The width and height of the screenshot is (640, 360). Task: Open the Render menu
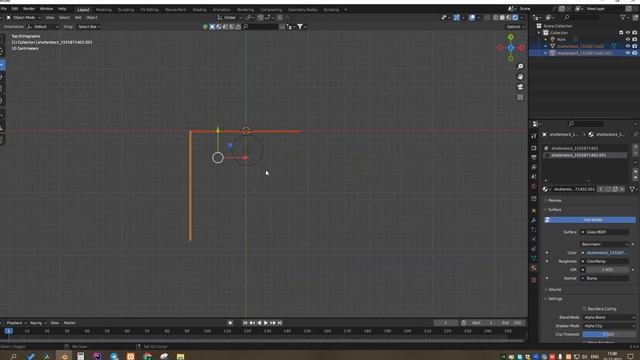(x=29, y=9)
